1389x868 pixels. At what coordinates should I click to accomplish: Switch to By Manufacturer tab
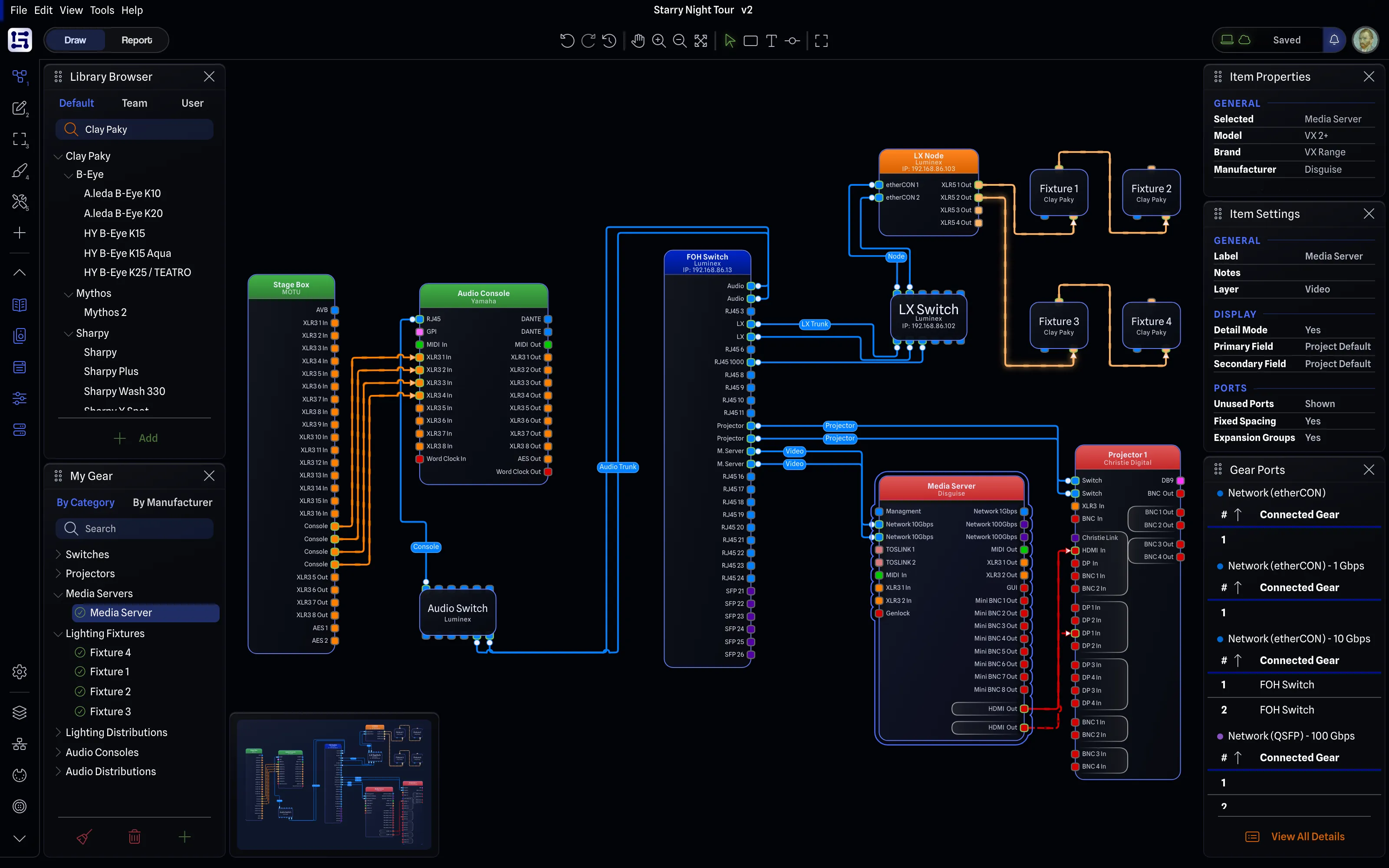click(x=172, y=502)
